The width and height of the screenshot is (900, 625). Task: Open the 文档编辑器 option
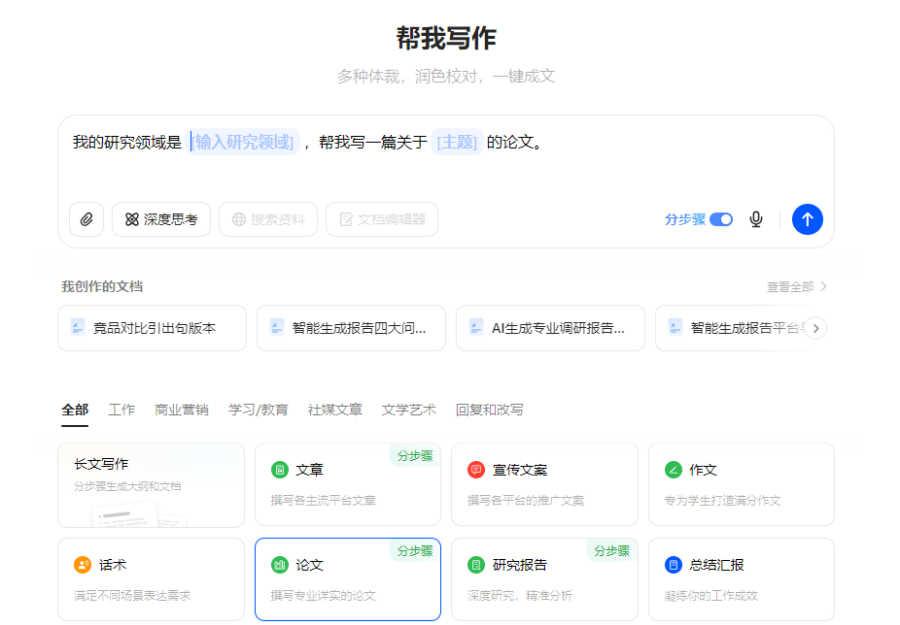[x=382, y=219]
